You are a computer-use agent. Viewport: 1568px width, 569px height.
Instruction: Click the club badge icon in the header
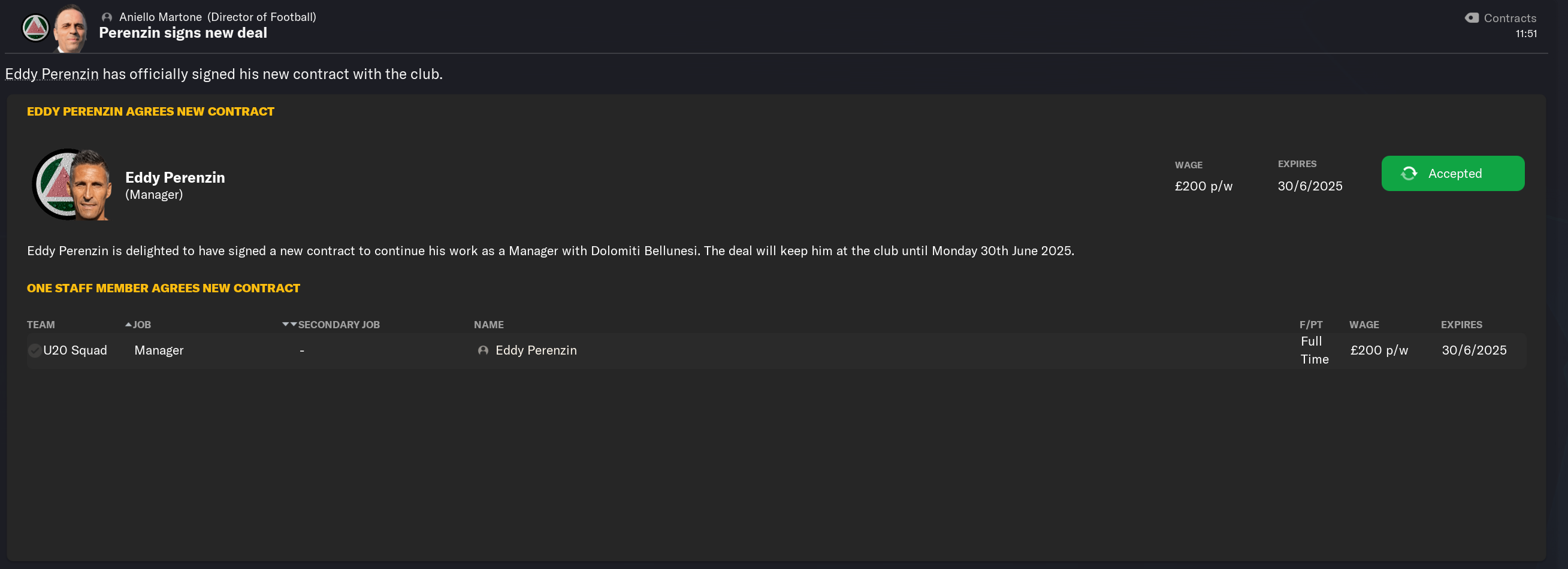pos(35,28)
